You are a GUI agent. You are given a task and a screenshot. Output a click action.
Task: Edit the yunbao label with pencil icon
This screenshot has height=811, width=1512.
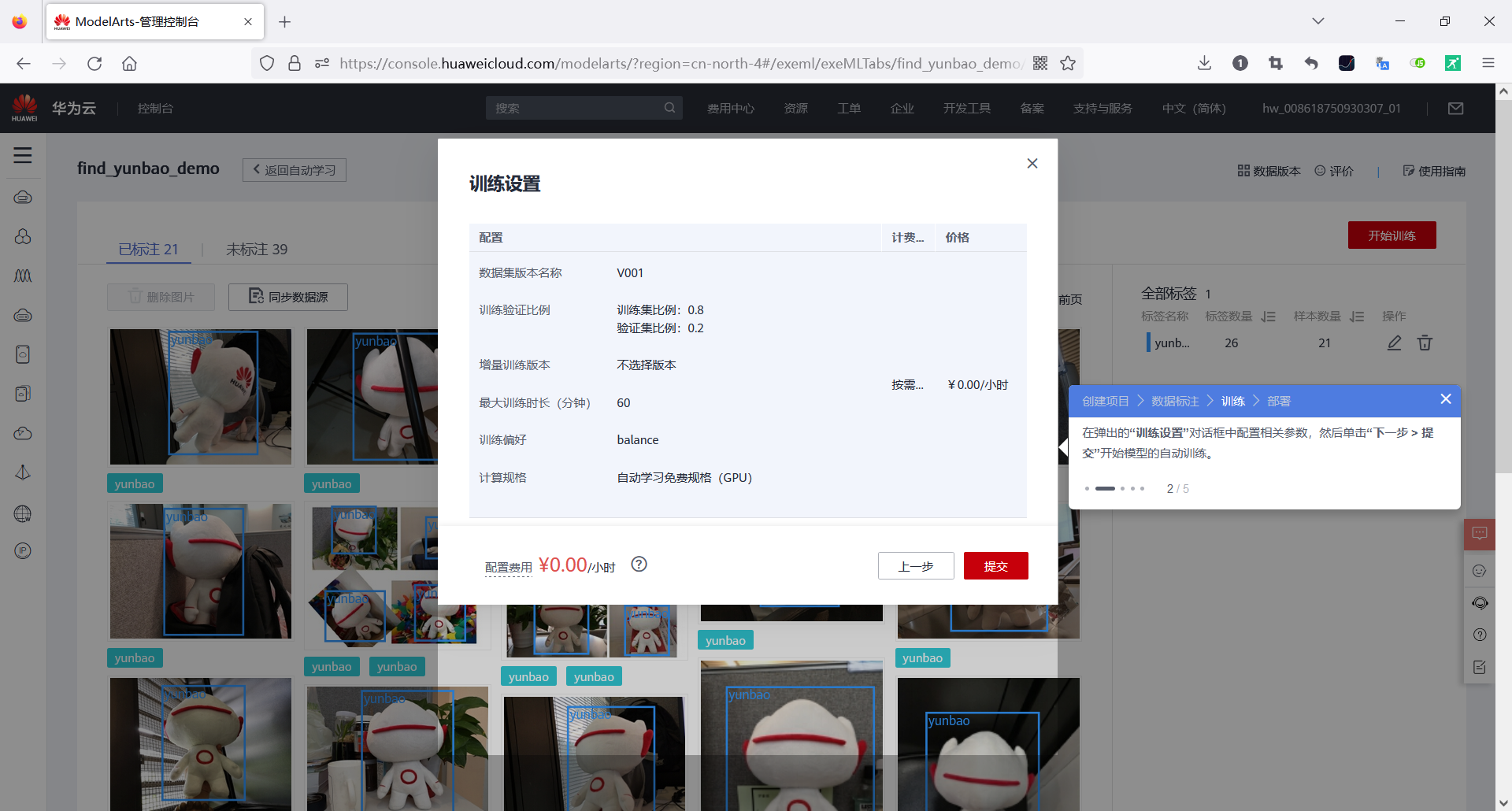[x=1394, y=343]
